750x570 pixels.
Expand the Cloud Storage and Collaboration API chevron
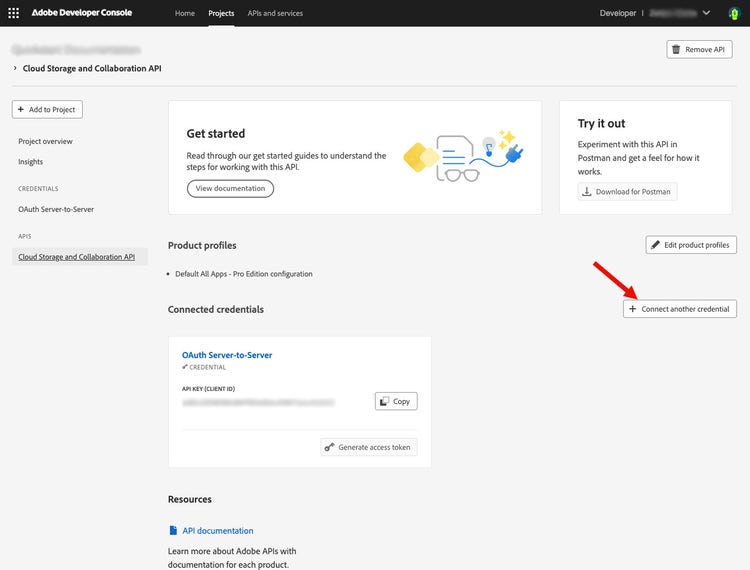[15, 69]
